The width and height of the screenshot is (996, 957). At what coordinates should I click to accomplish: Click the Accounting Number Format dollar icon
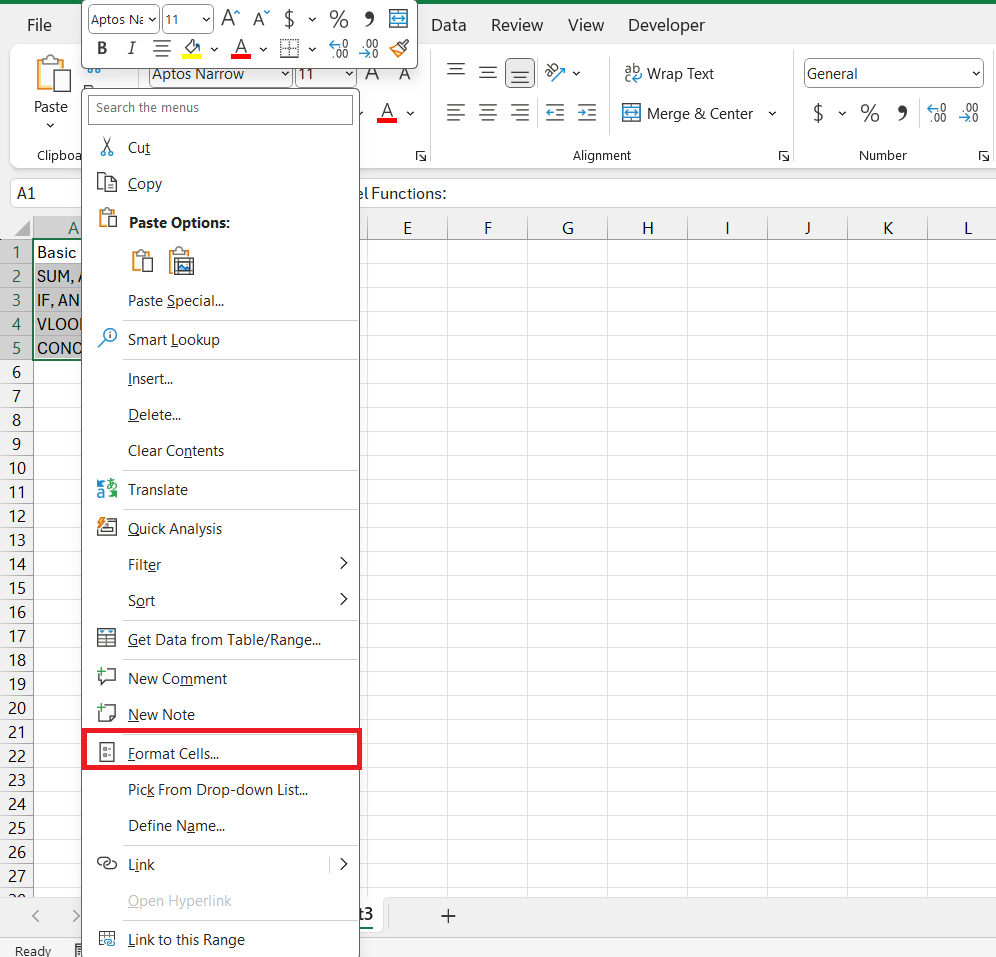click(x=817, y=113)
